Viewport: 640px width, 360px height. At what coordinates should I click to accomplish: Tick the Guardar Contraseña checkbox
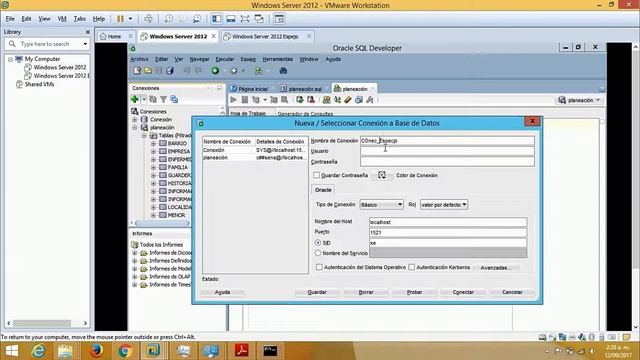[316, 175]
